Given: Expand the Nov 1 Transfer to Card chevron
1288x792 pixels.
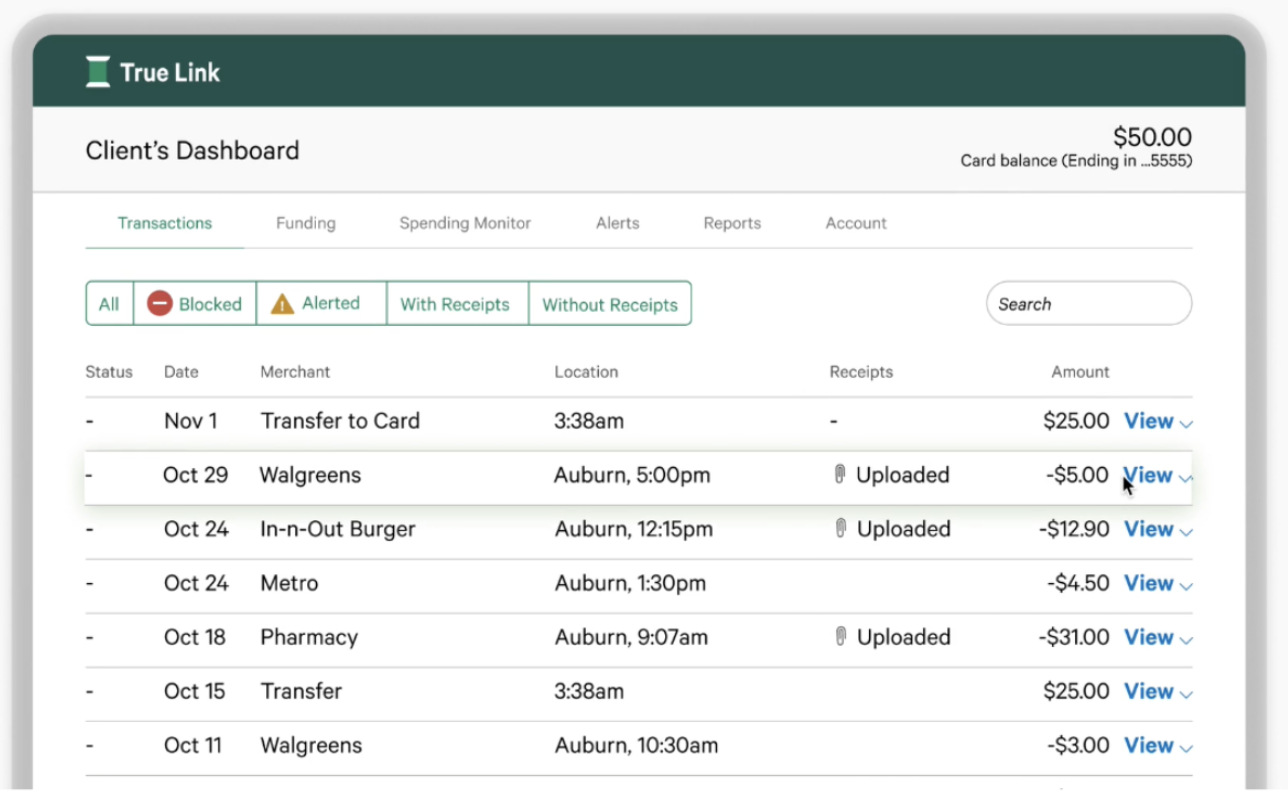Looking at the screenshot, I should coord(1186,424).
